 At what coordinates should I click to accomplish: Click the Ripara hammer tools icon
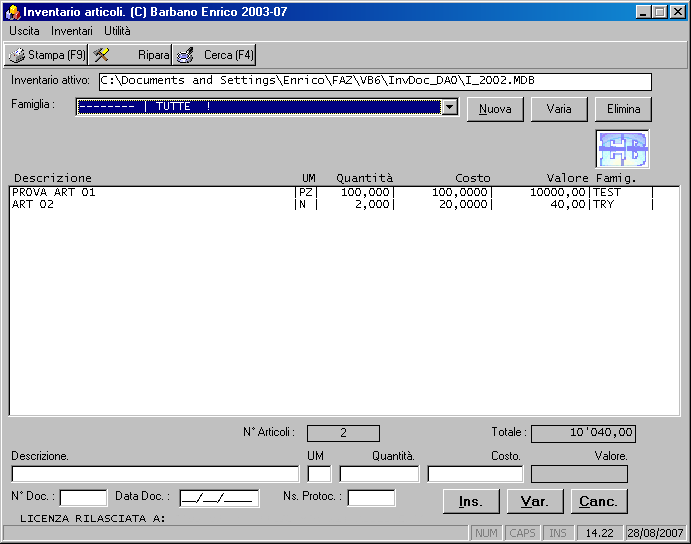coord(101,55)
